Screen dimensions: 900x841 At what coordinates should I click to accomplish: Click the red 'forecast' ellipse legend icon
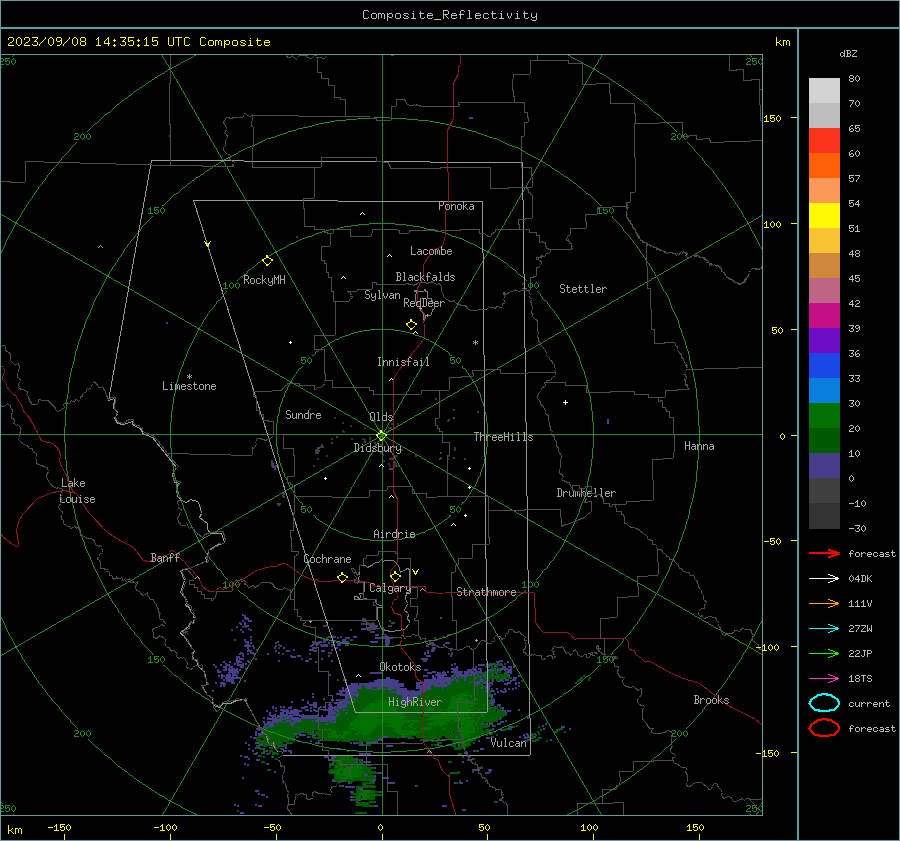click(824, 728)
